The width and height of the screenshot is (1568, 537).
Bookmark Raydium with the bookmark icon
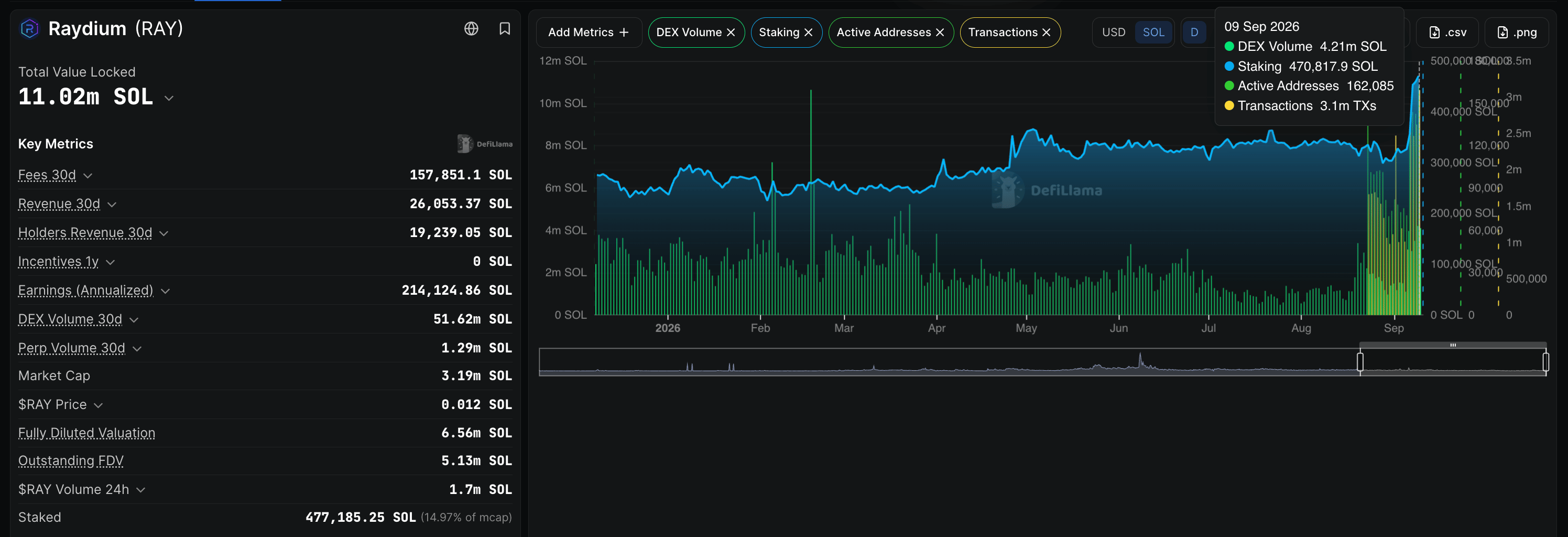coord(505,29)
